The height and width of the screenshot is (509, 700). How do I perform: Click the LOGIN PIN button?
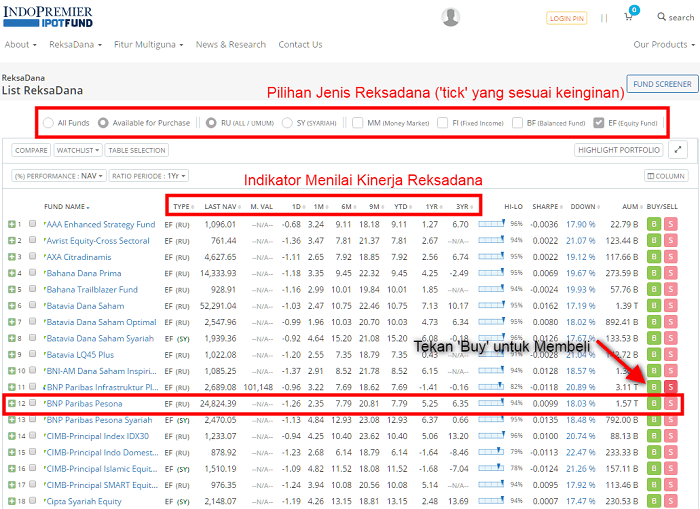[567, 18]
